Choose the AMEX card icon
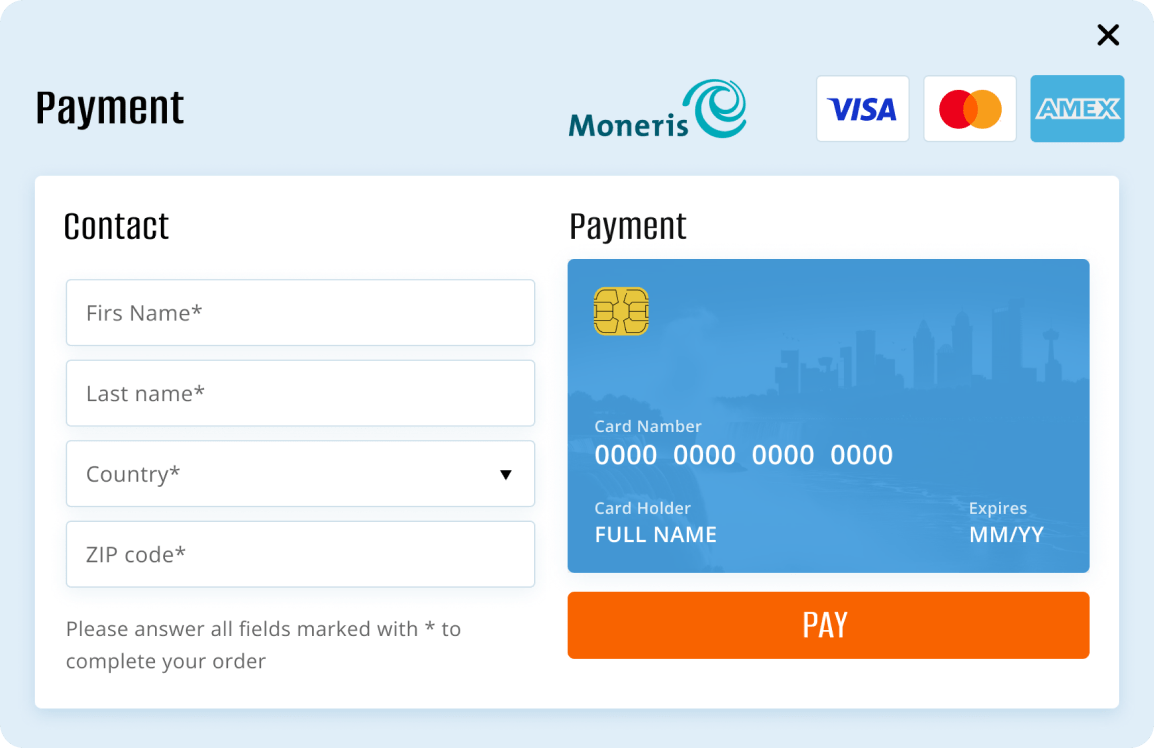The width and height of the screenshot is (1154, 748). 1077,108
